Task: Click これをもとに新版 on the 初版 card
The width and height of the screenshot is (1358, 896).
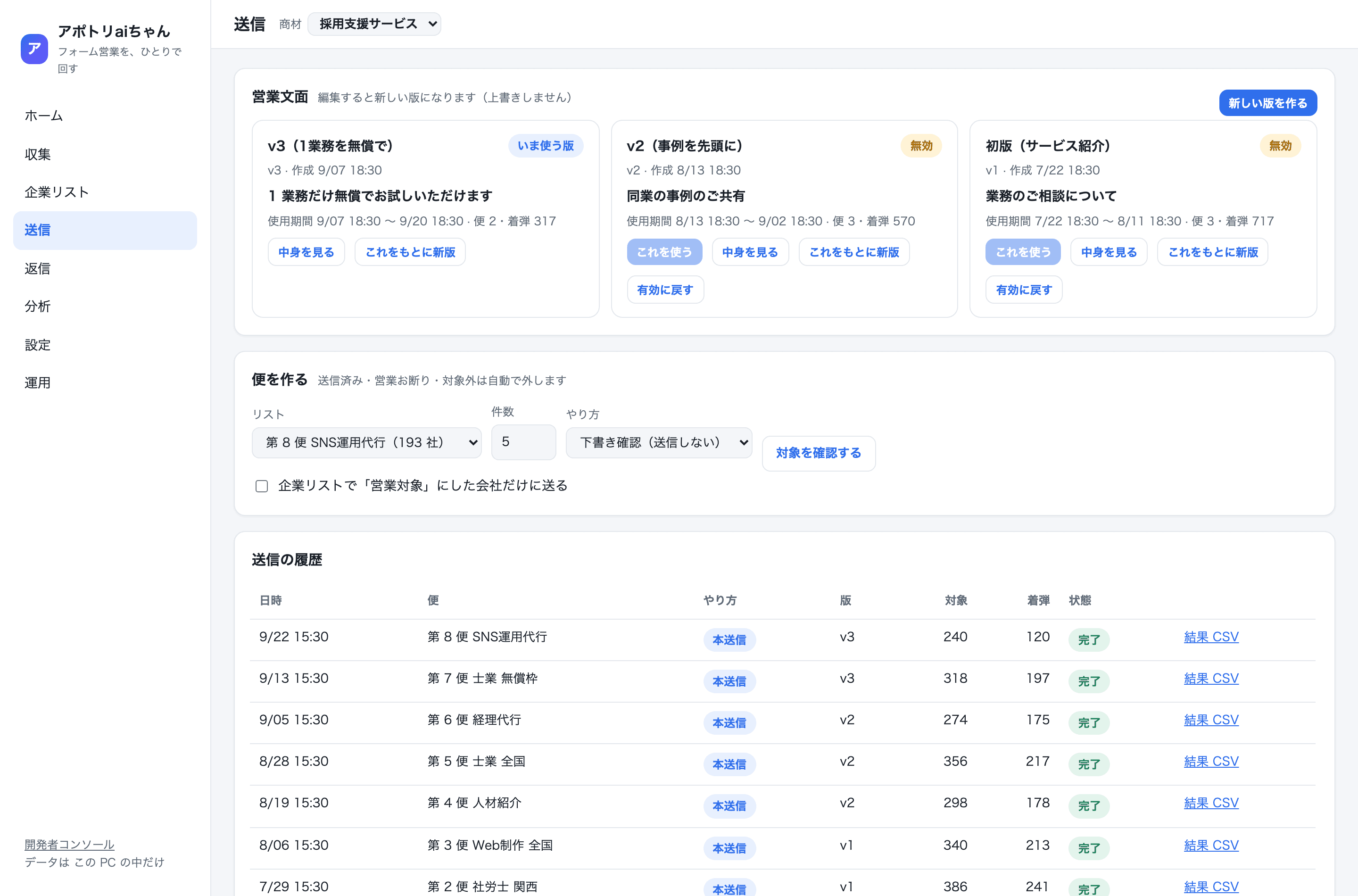Action: 1213,252
